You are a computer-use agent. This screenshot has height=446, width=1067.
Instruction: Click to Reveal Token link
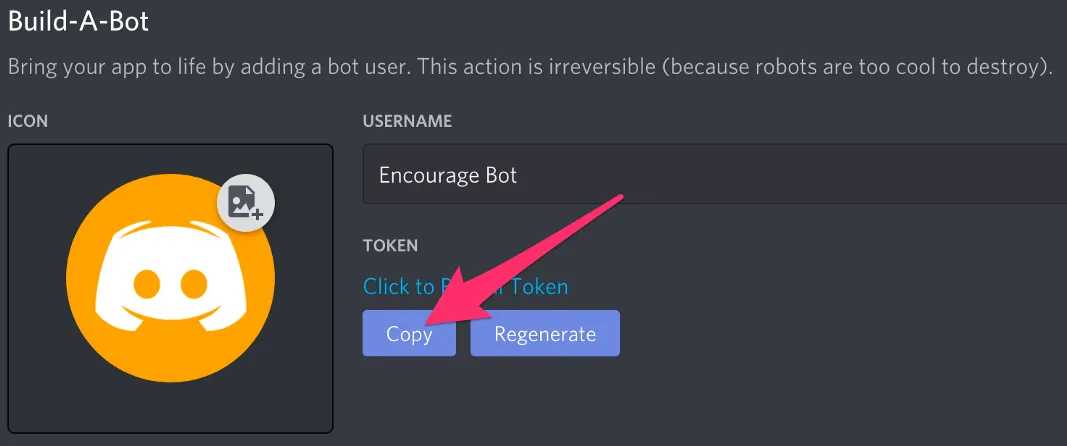465,286
